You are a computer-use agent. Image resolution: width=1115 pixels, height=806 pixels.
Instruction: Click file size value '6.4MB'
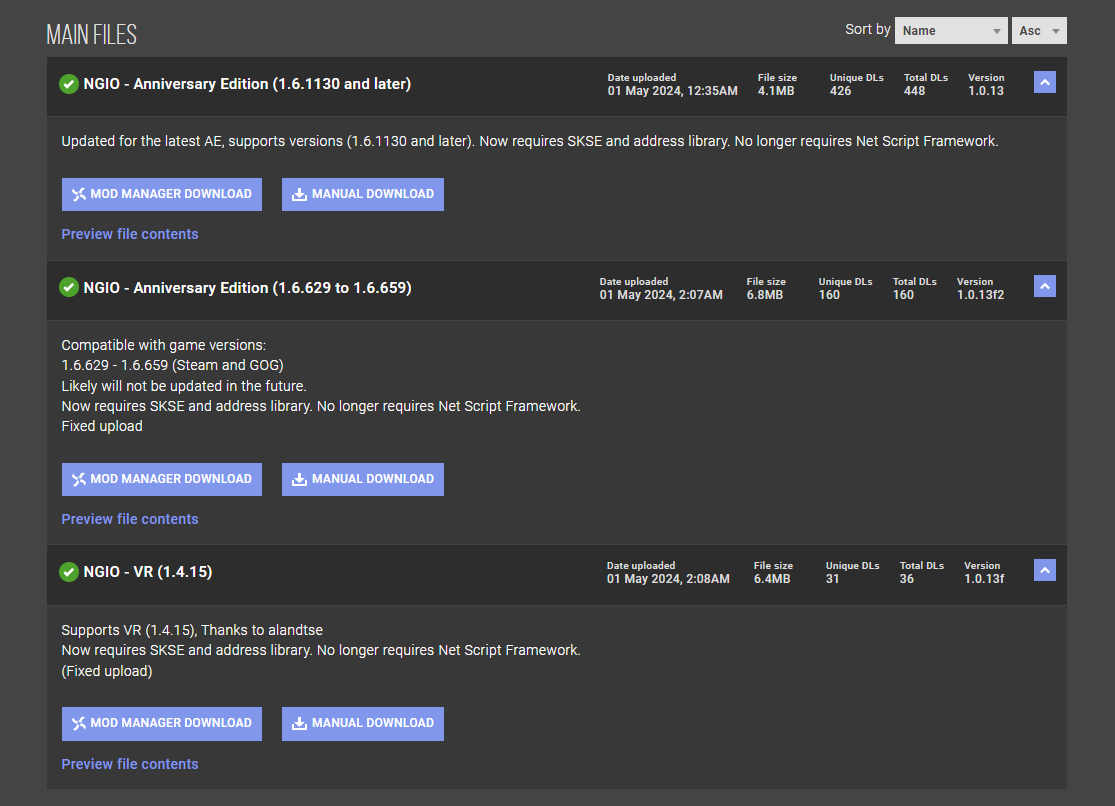click(x=772, y=579)
